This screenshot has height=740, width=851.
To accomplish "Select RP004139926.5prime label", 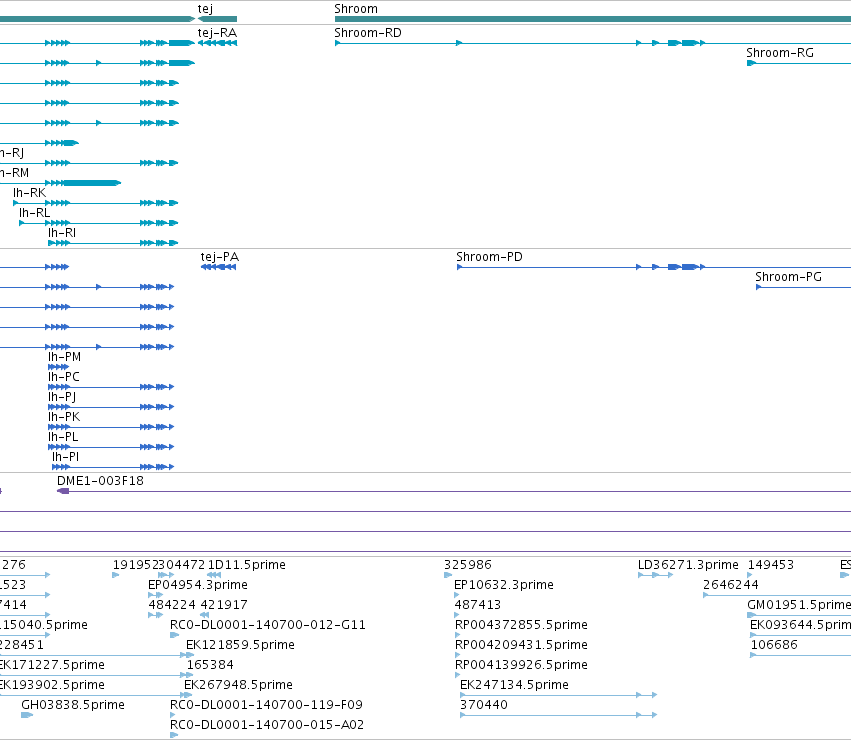I will coord(522,666).
